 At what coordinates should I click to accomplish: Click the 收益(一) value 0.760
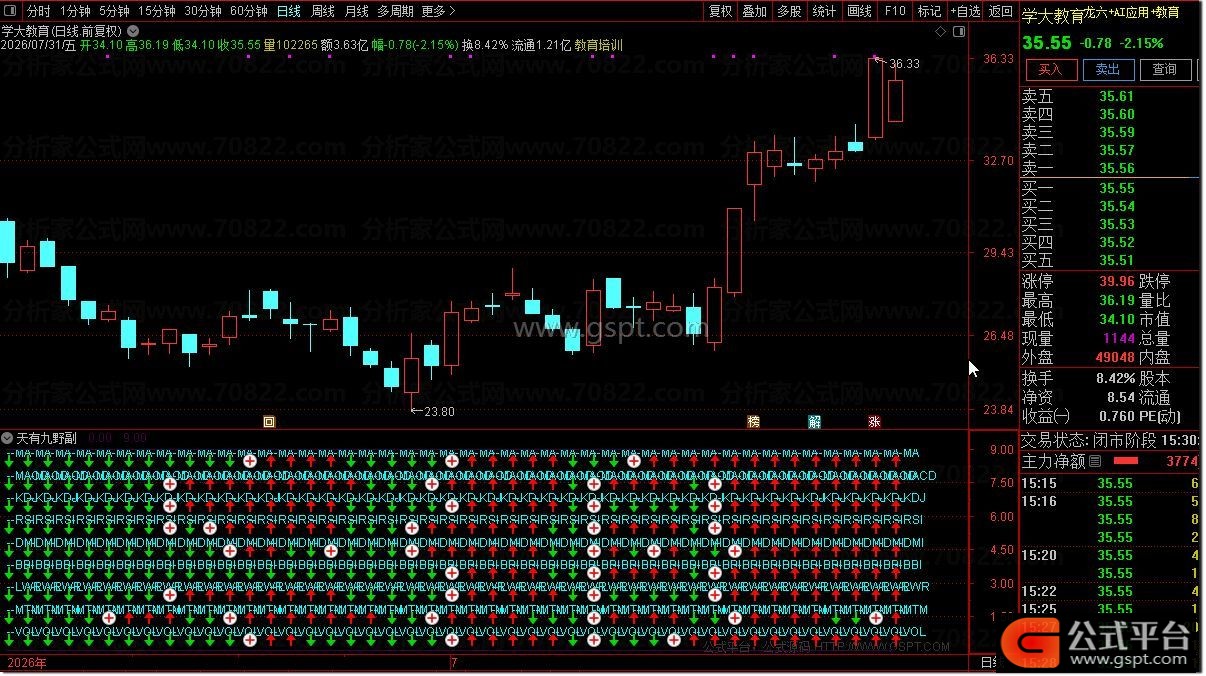1117,416
